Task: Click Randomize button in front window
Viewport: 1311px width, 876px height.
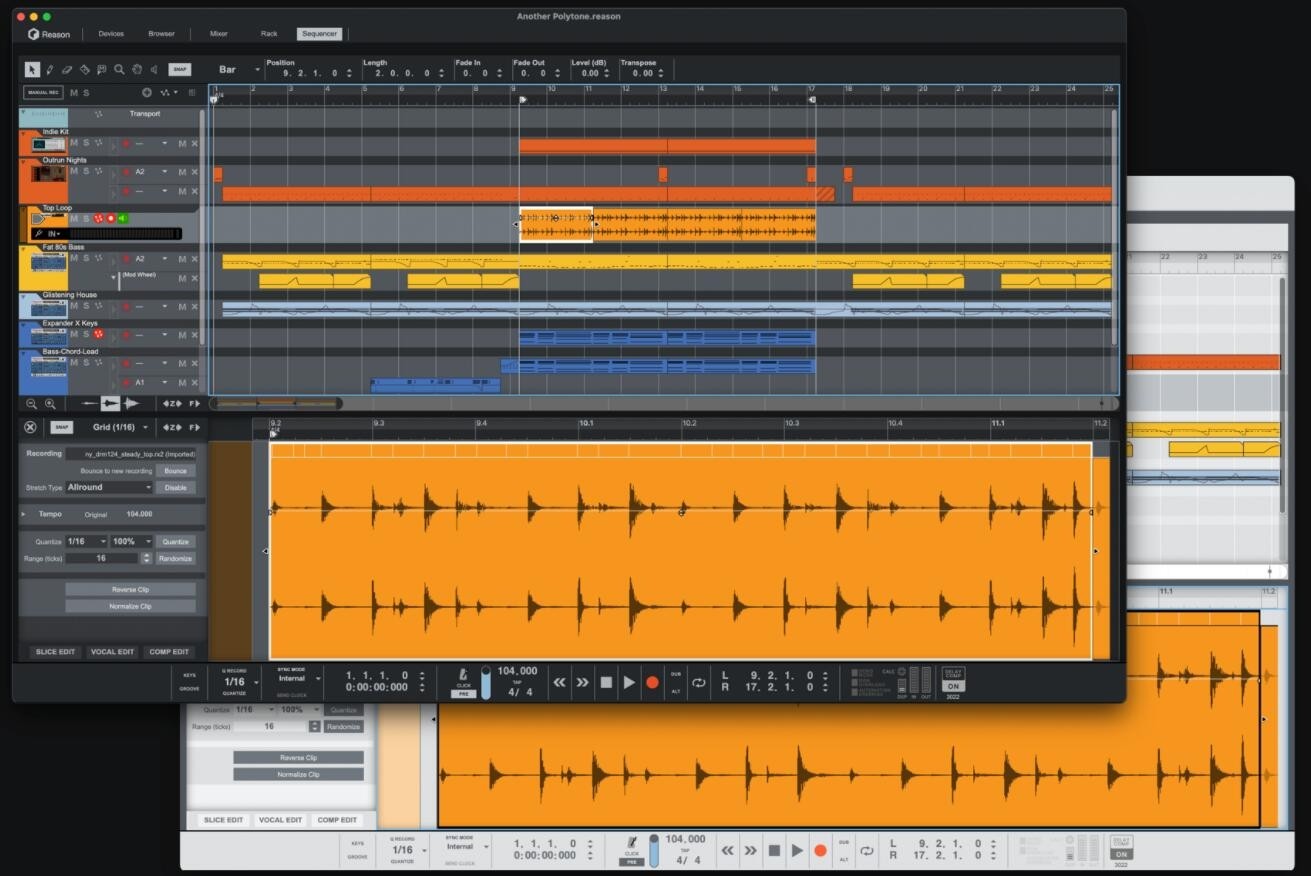Action: [175, 558]
